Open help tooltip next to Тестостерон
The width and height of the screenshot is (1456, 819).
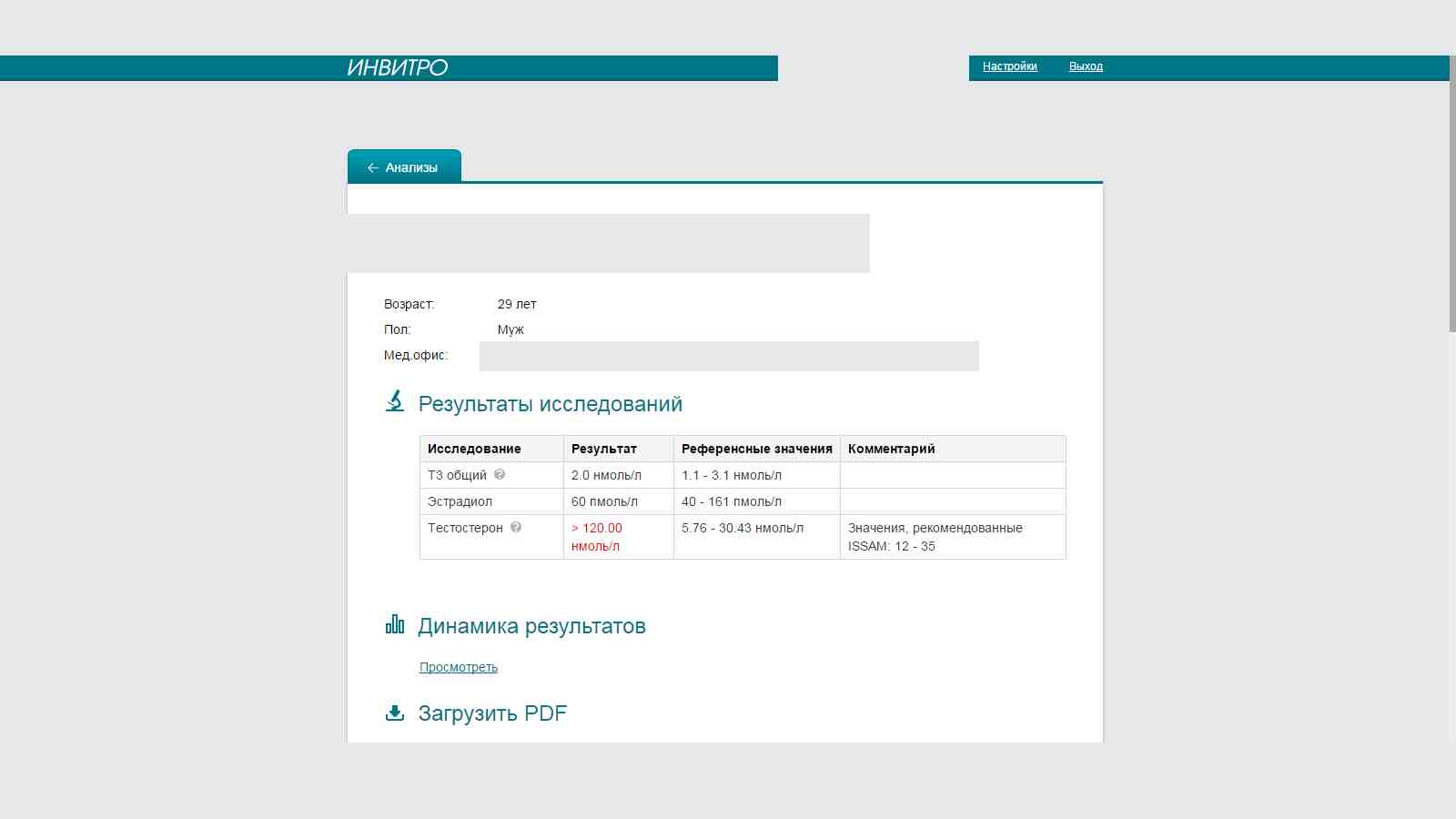click(x=516, y=528)
